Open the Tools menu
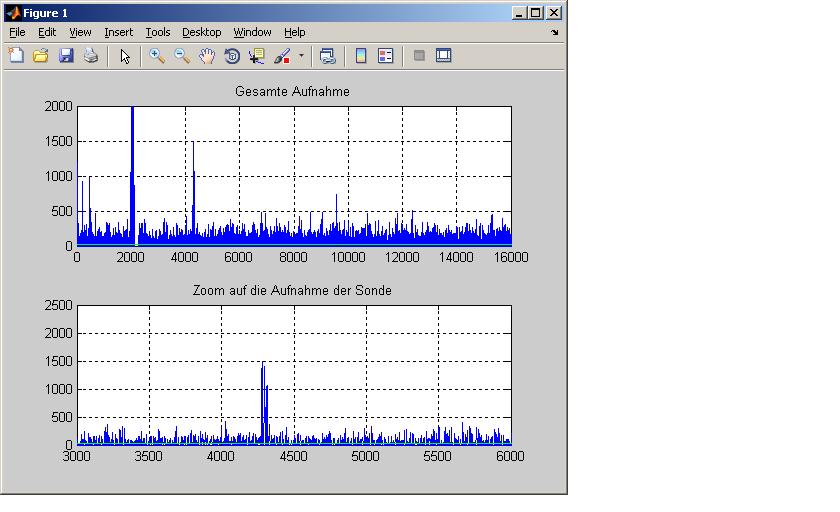Viewport: 840px width, 512px height. pos(157,32)
